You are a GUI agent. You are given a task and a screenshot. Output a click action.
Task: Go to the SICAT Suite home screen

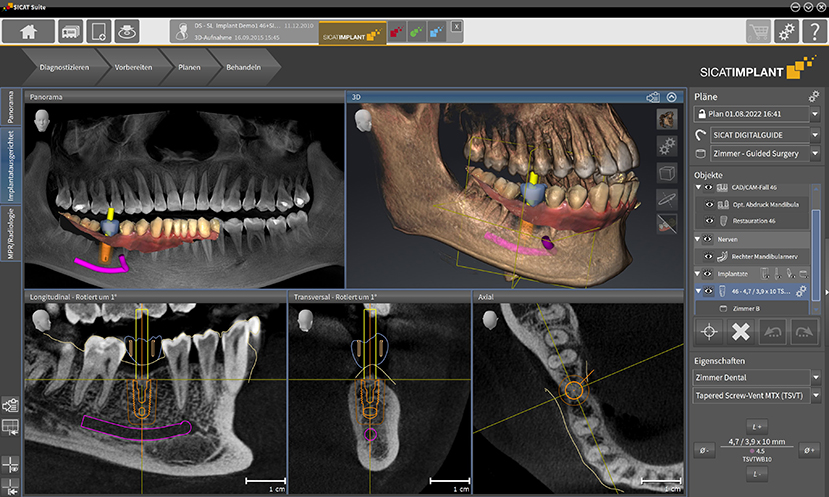(29, 31)
